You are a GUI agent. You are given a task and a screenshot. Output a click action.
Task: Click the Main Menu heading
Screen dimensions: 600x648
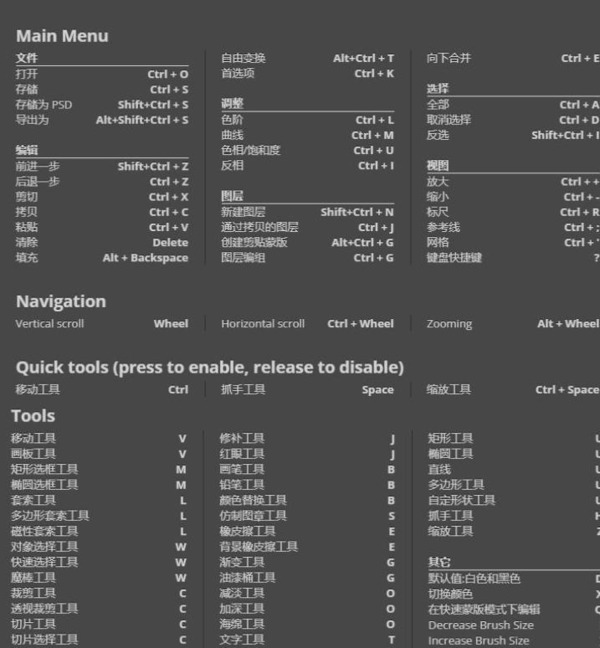(62, 36)
